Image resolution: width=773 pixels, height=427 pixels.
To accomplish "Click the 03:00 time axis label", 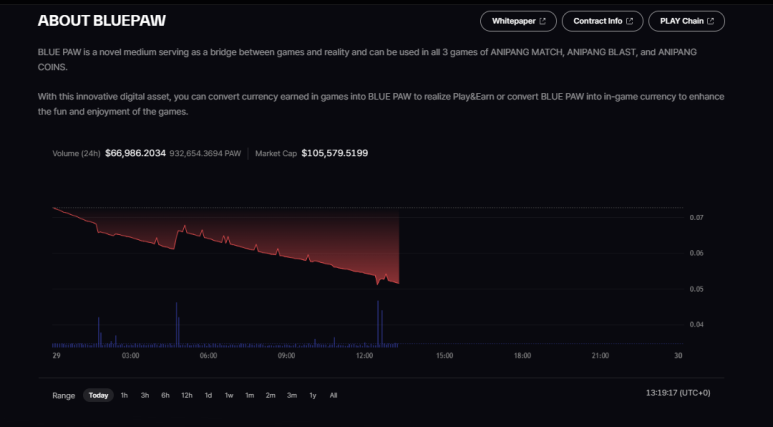I will pyautogui.click(x=131, y=356).
